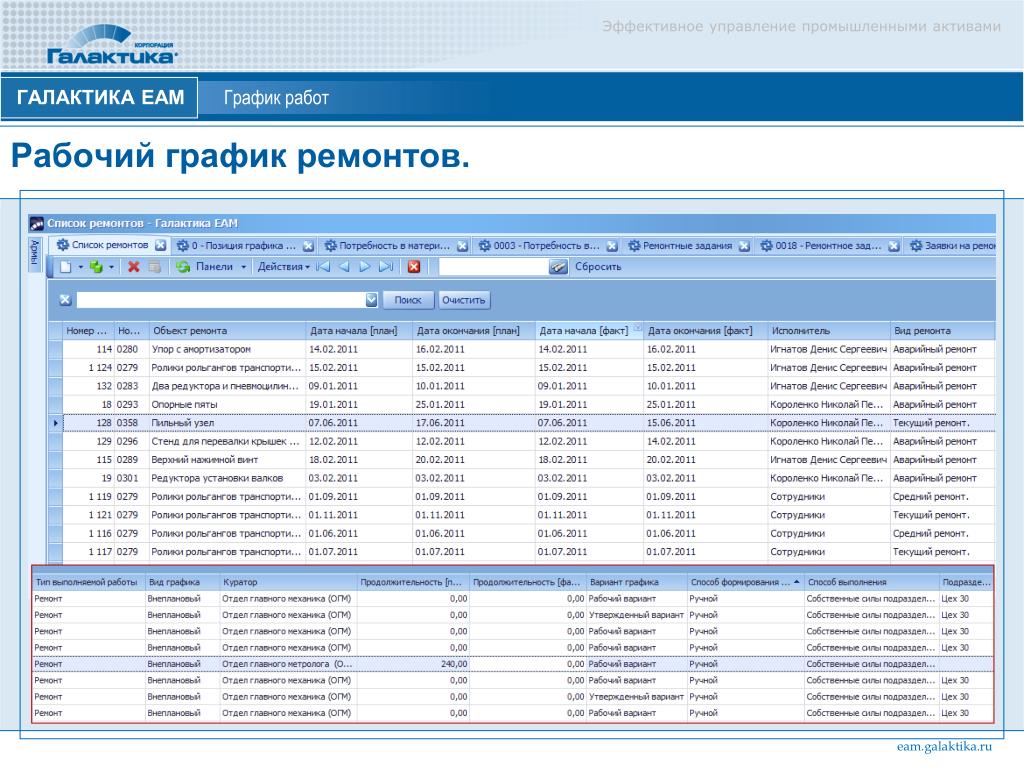Viewport: 1024px width, 768px height.
Task: Open the search box dropdown arrow
Action: (x=372, y=300)
